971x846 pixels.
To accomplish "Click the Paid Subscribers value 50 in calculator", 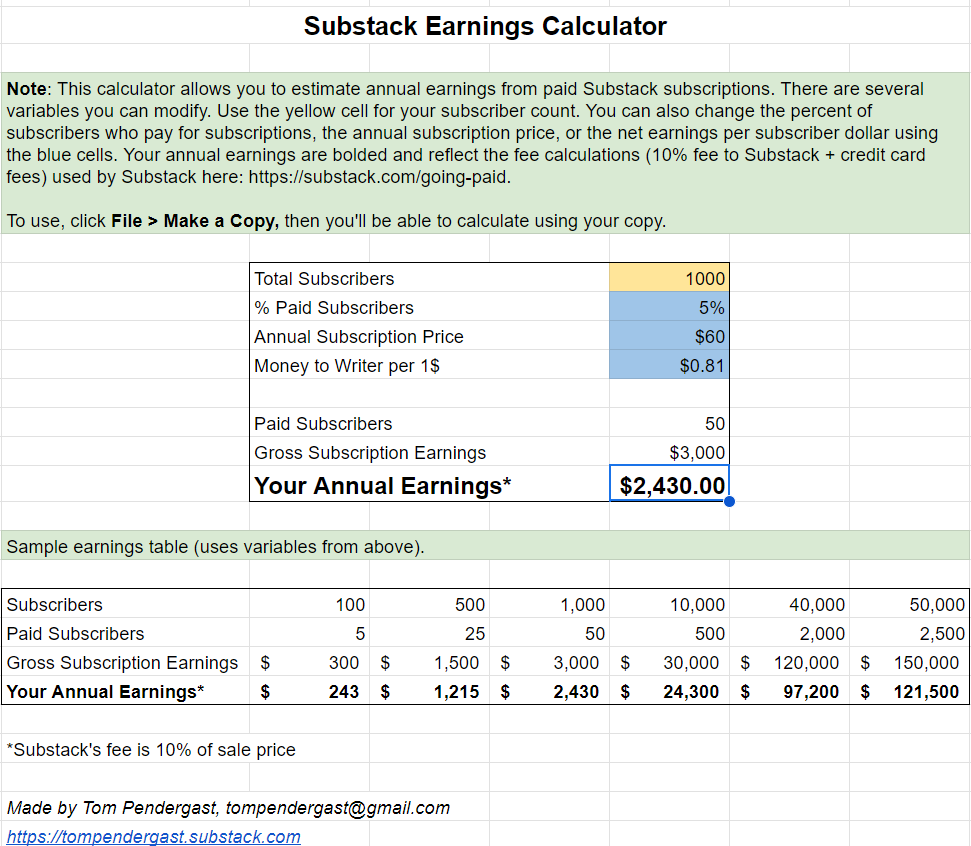I will (x=669, y=422).
